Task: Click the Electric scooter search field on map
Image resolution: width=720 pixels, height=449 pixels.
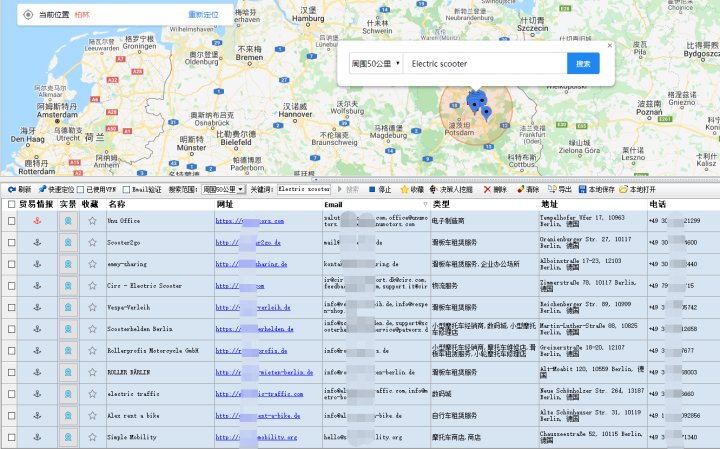Action: [x=485, y=64]
